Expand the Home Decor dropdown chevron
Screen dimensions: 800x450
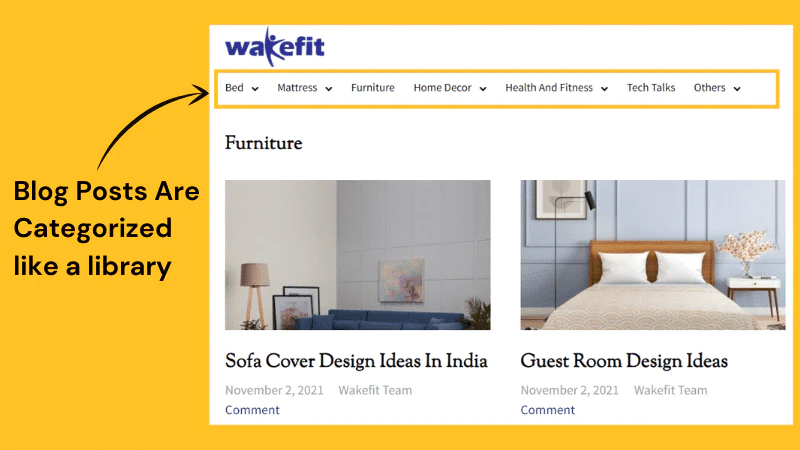tap(483, 89)
